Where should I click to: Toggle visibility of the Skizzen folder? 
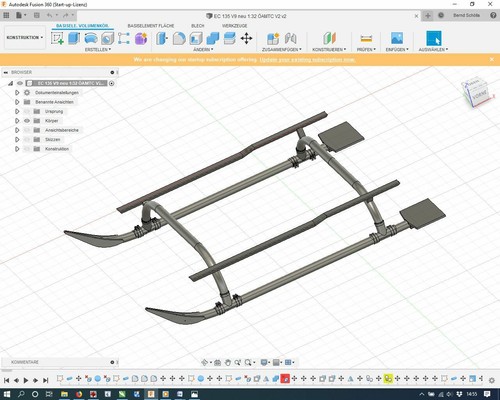click(27, 139)
